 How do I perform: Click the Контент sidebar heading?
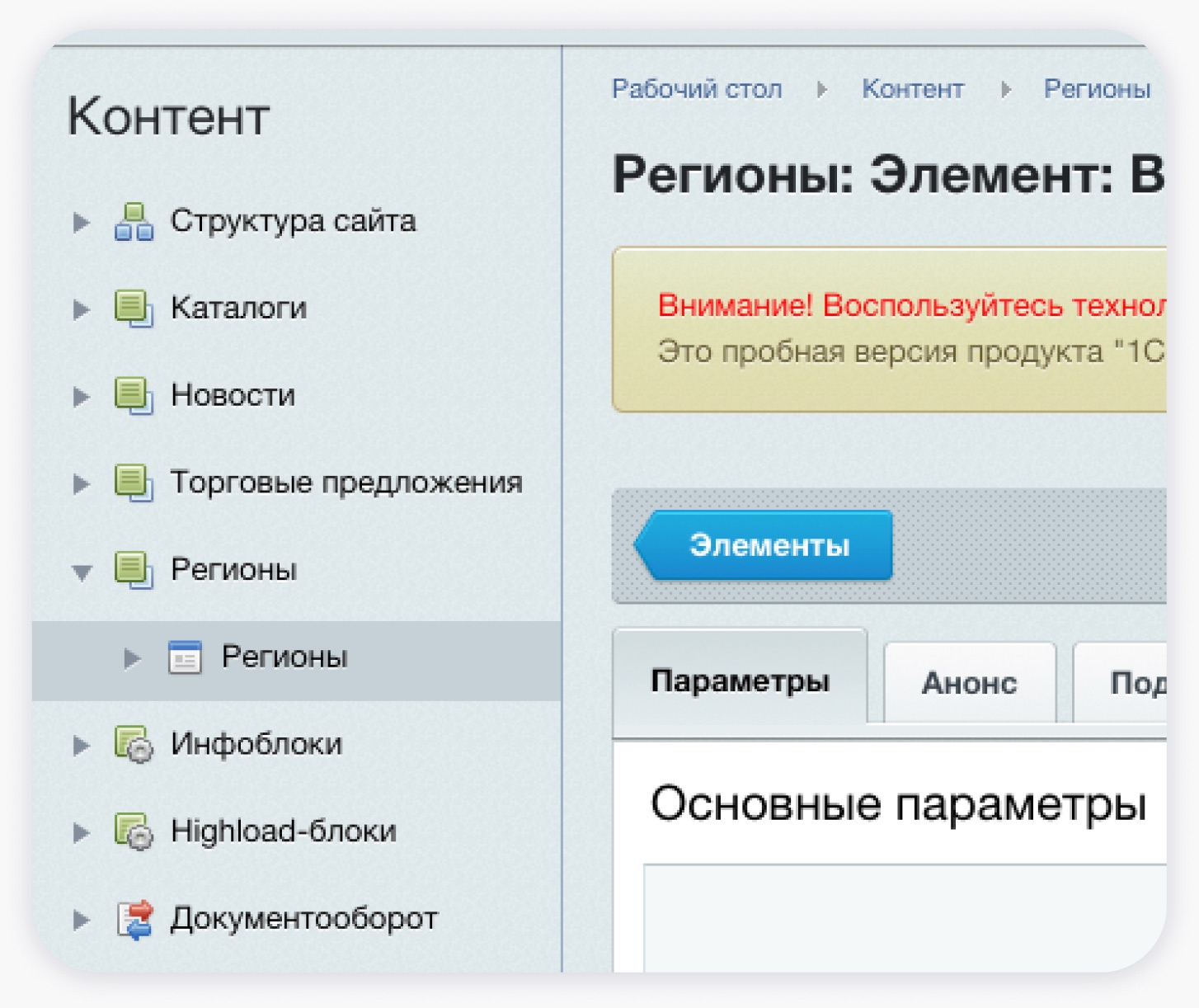pyautogui.click(x=169, y=116)
